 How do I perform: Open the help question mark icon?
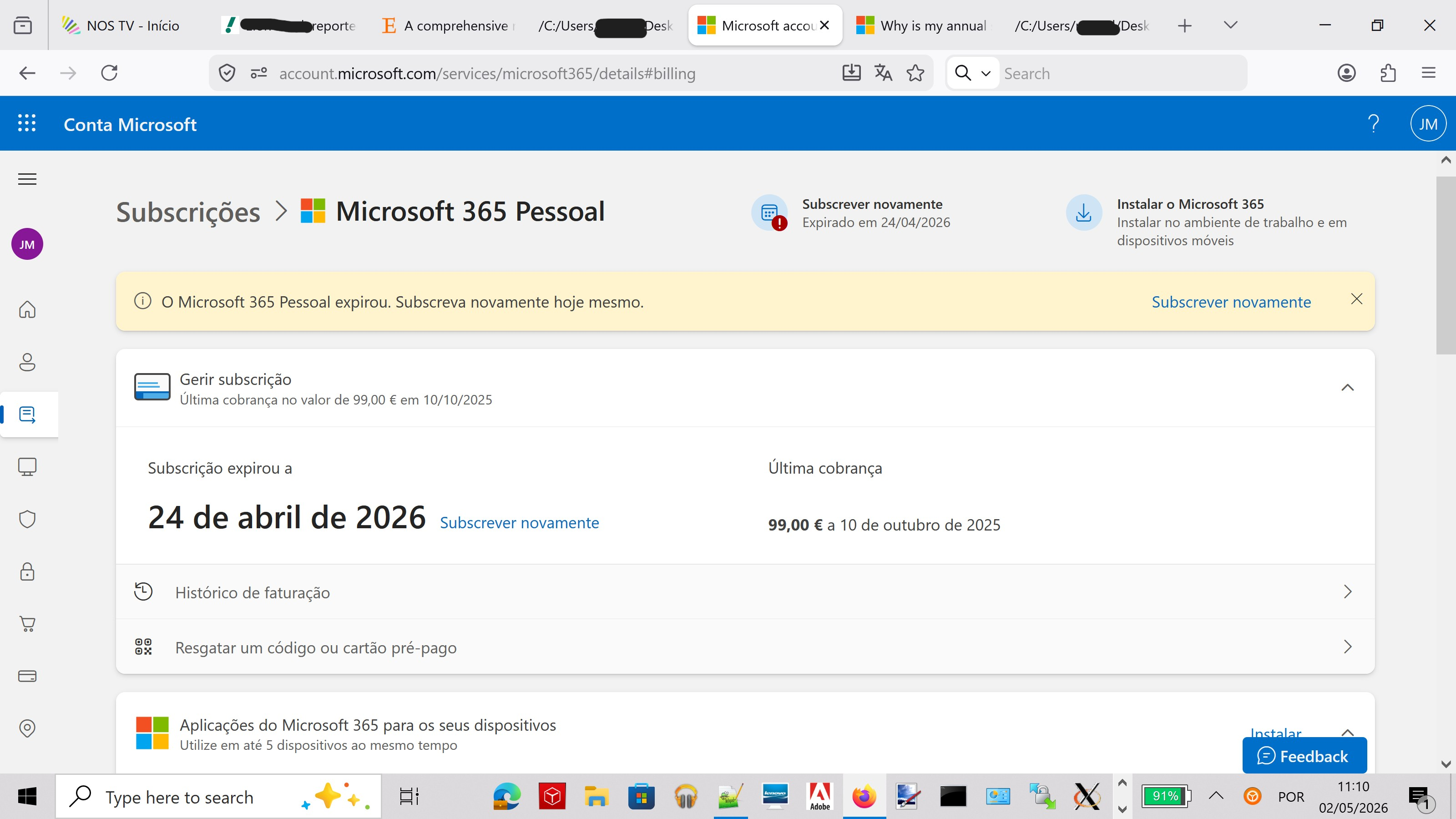click(x=1373, y=123)
